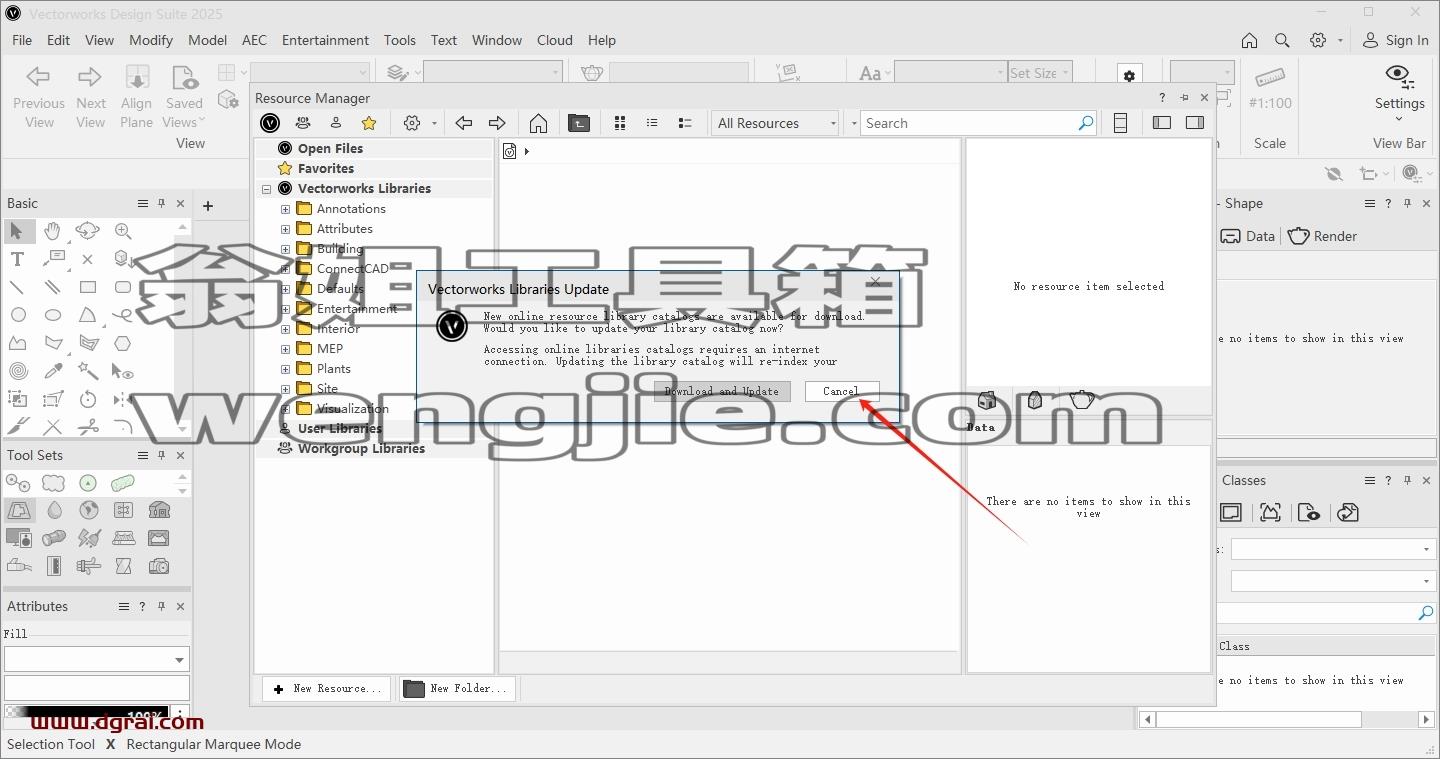Click New Resource button

[326, 688]
